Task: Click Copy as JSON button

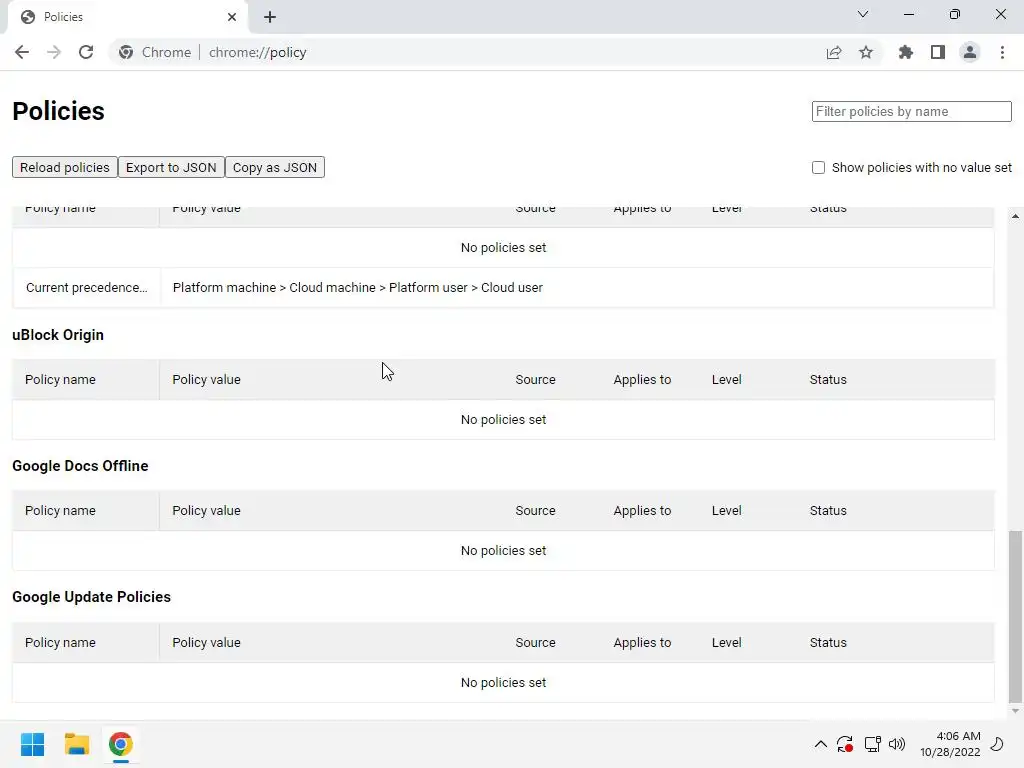Action: 275,167
